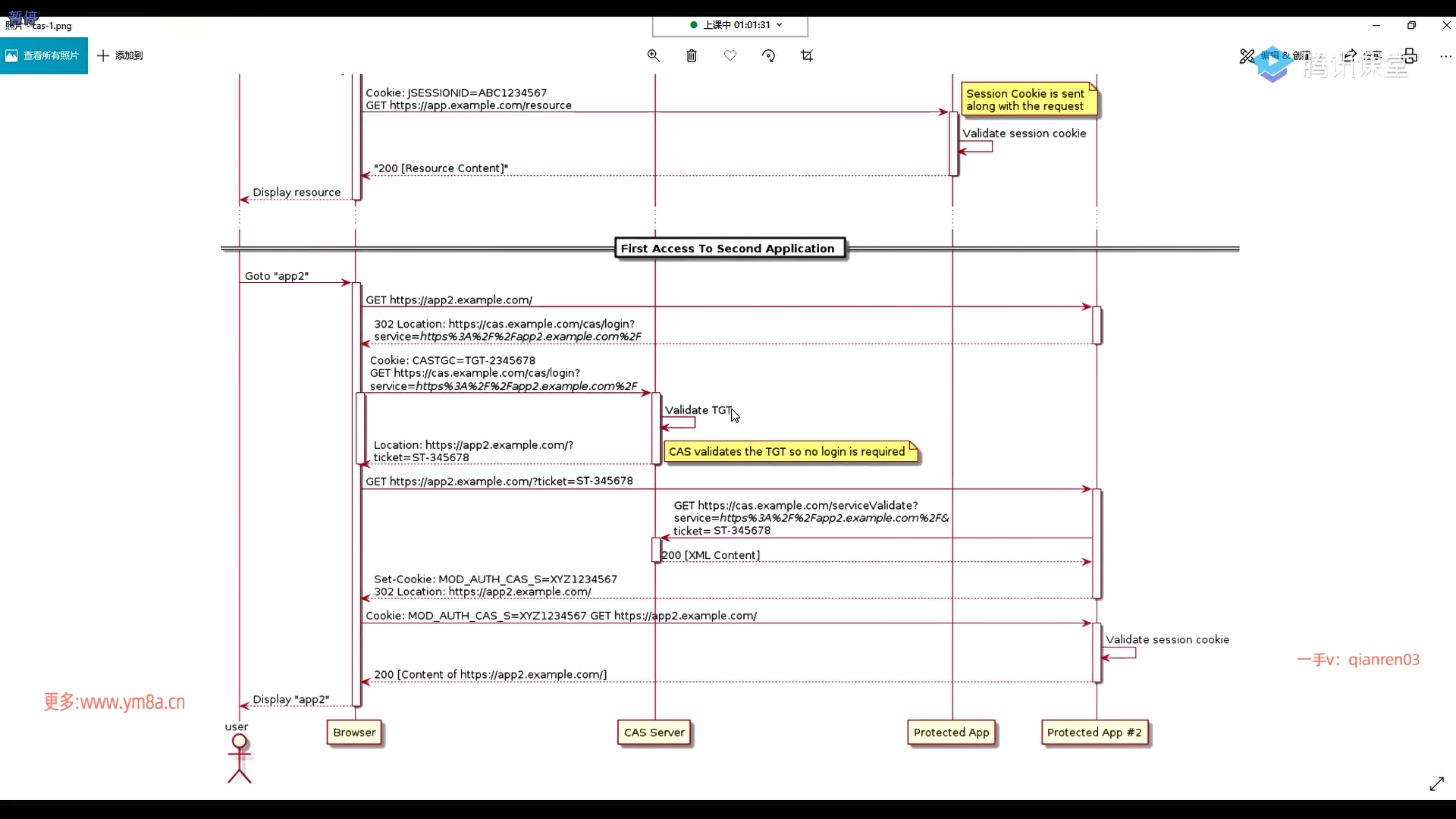The image size is (1456, 819).
Task: Click the Browser participant box
Action: point(354,733)
